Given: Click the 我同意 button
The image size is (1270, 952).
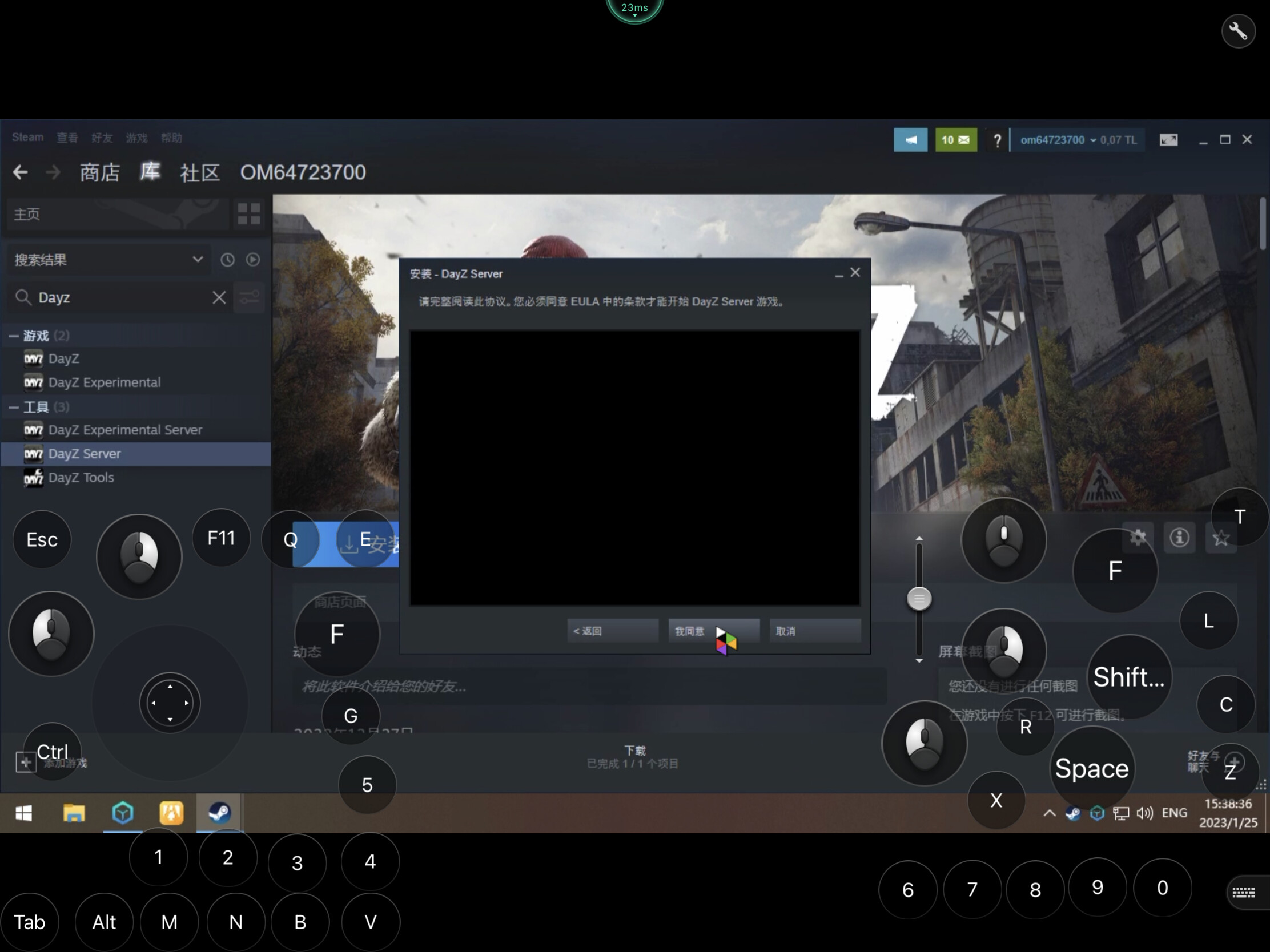Looking at the screenshot, I should 714,631.
